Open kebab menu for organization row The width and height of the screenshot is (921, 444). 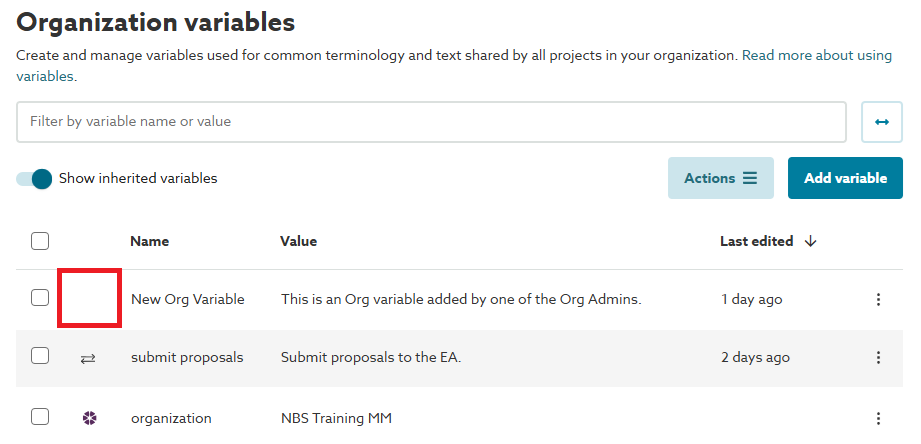(878, 418)
